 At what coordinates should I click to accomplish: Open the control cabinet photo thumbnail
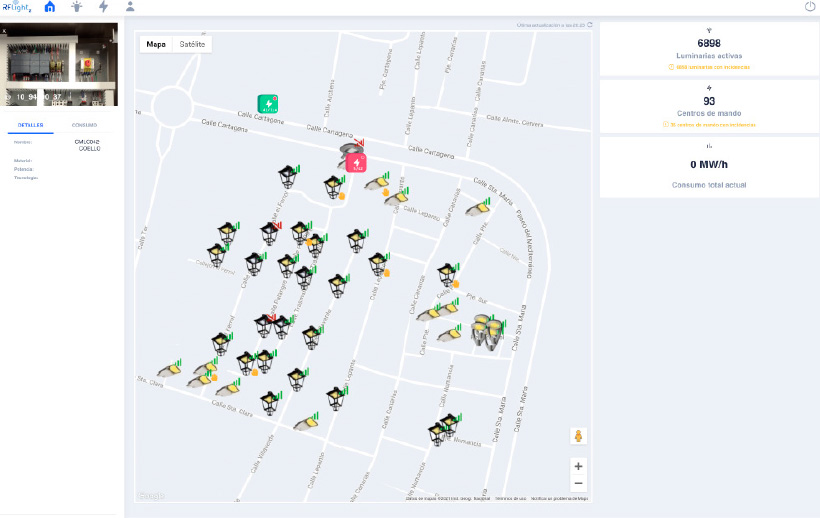coord(59,64)
